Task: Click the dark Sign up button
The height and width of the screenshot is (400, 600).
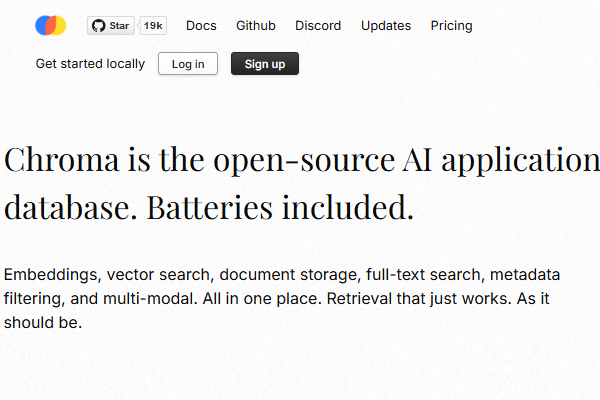Action: (x=265, y=64)
